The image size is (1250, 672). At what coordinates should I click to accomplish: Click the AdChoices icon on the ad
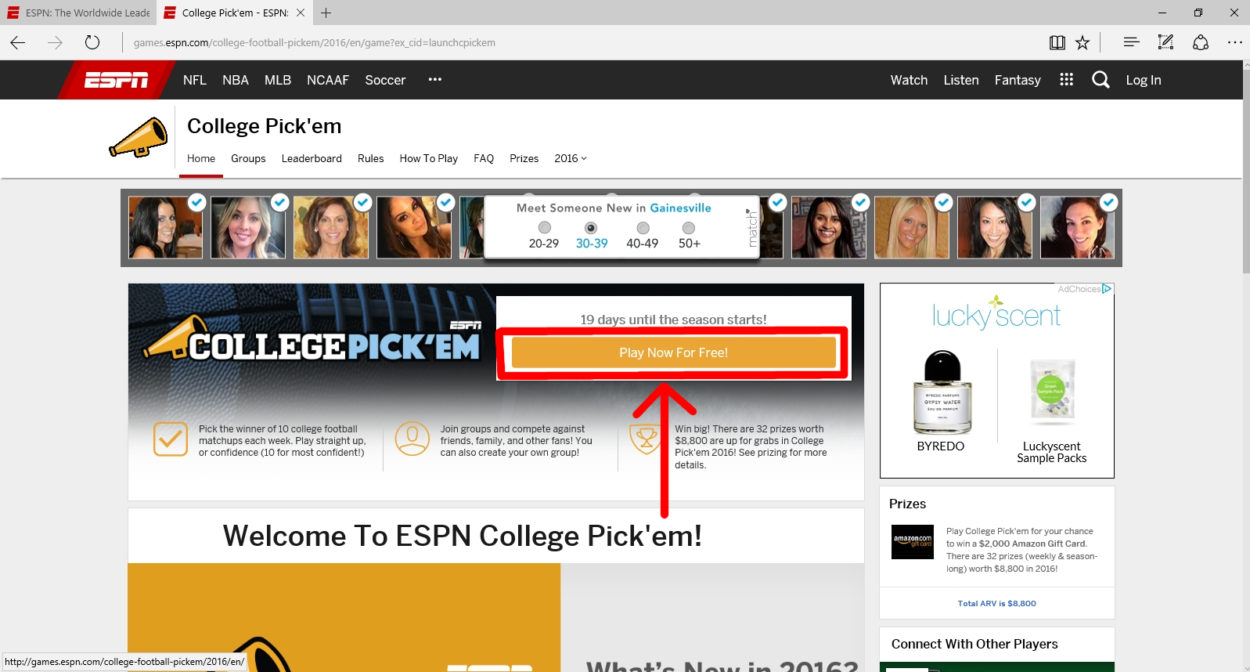[1107, 289]
